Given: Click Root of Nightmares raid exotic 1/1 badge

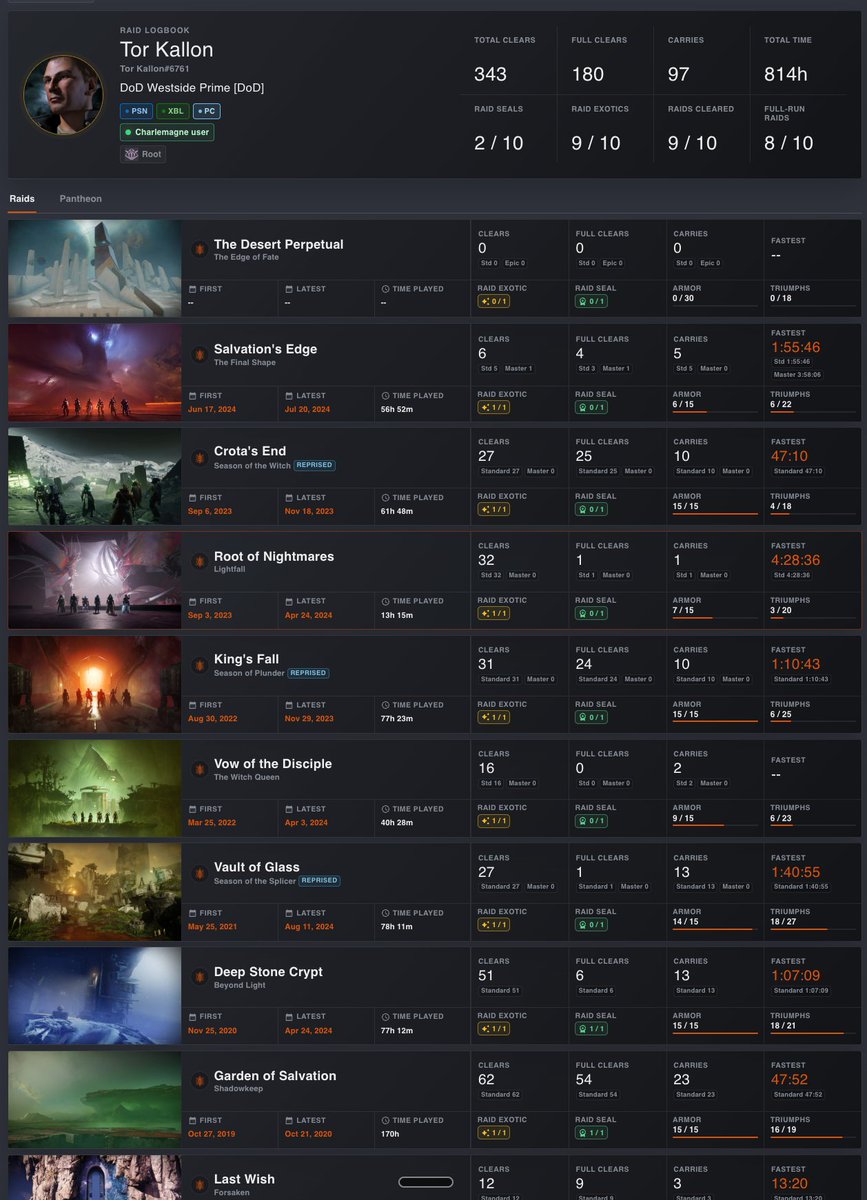Looking at the screenshot, I should pyautogui.click(x=494, y=613).
